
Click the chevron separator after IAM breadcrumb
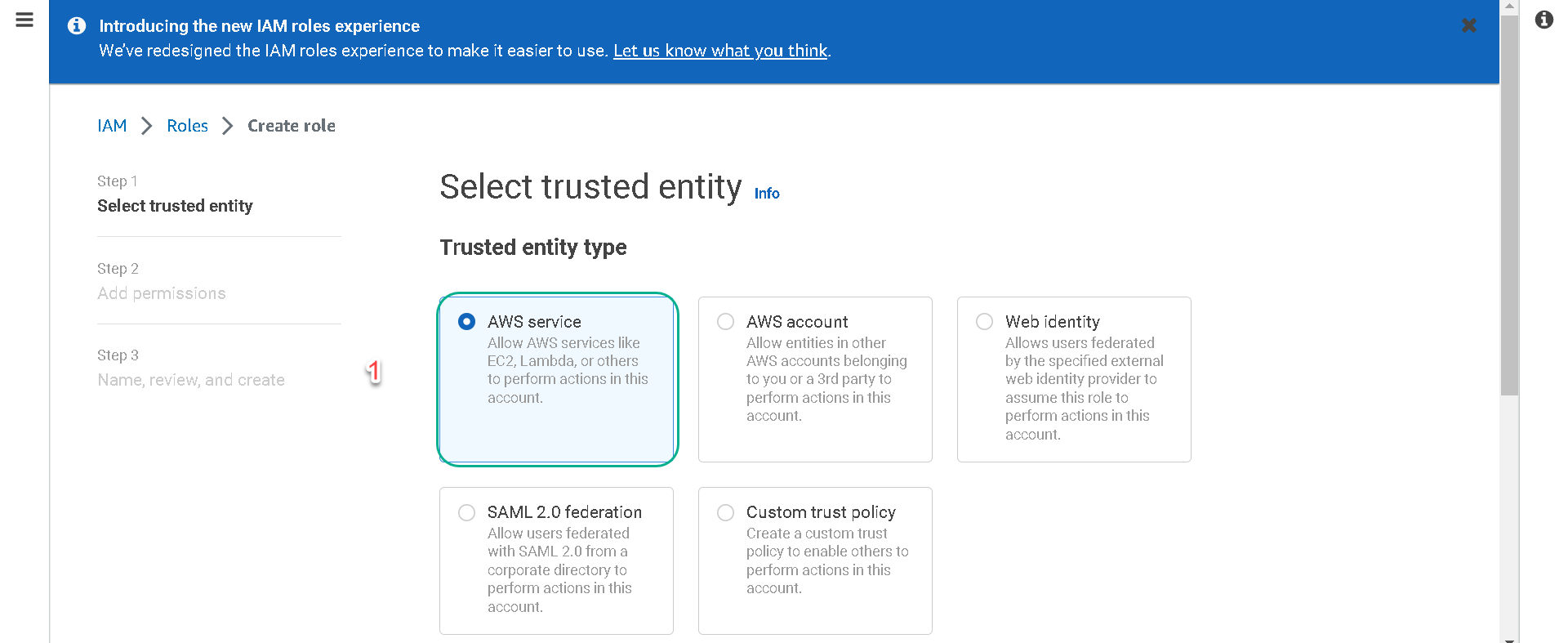pyautogui.click(x=147, y=126)
